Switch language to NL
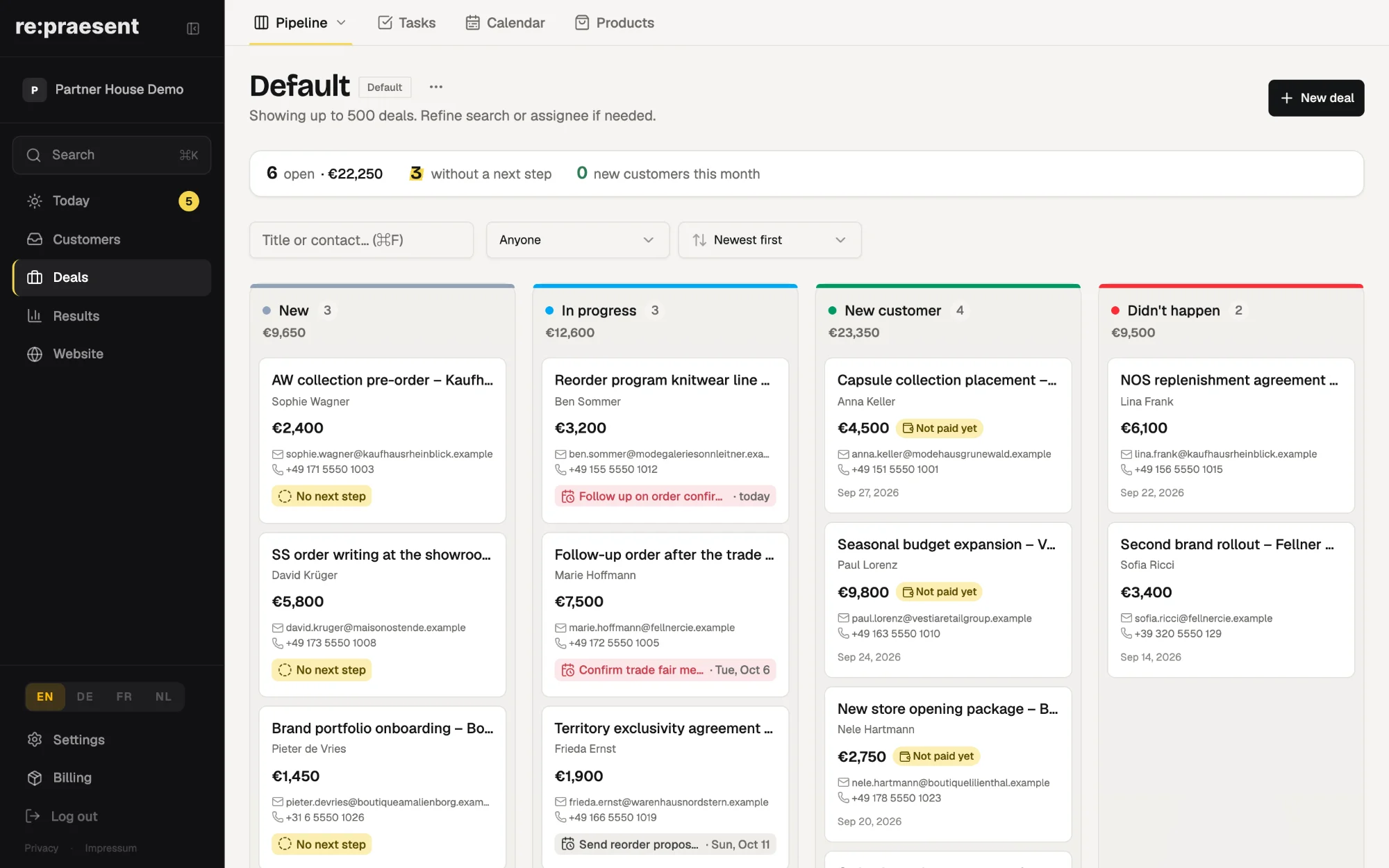1389x868 pixels. [163, 696]
